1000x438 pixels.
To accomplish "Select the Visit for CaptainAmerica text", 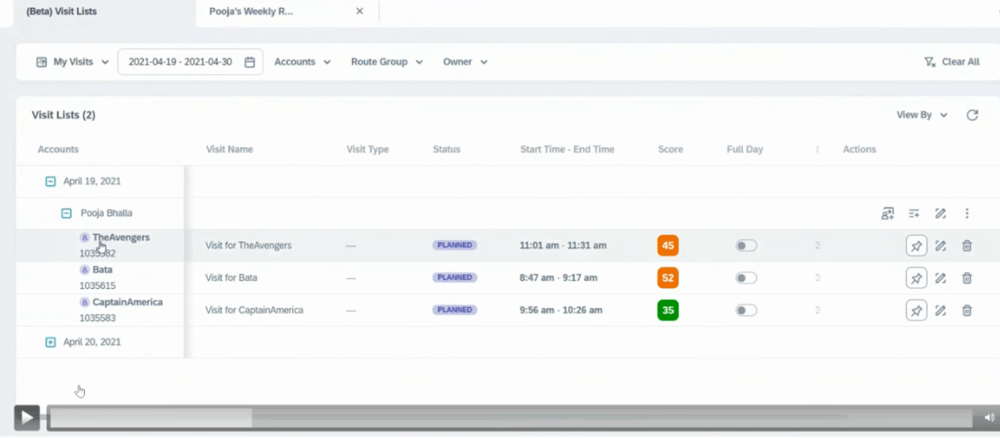I will click(x=254, y=310).
